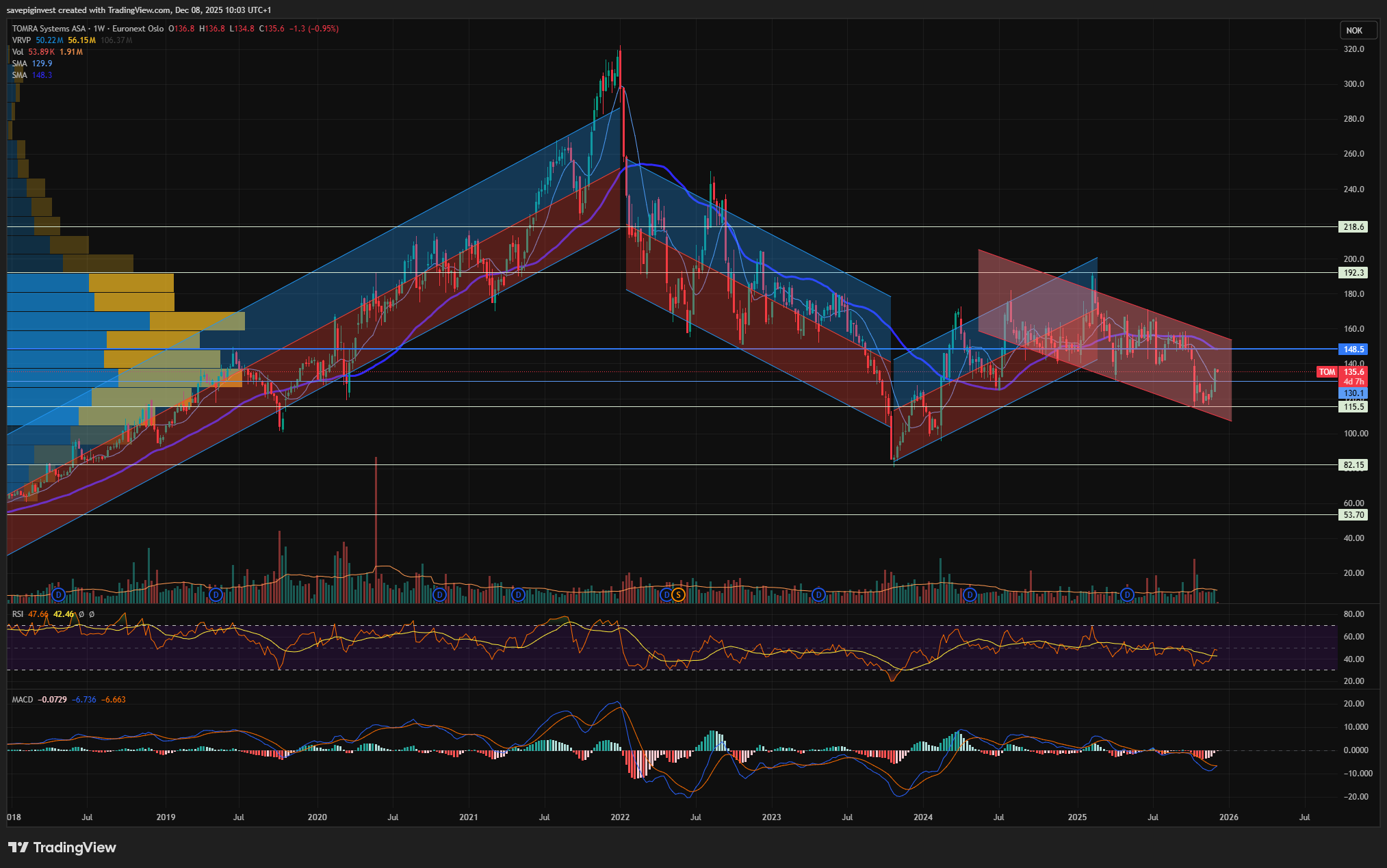Click the dividend D marker in early 2021

[519, 595]
